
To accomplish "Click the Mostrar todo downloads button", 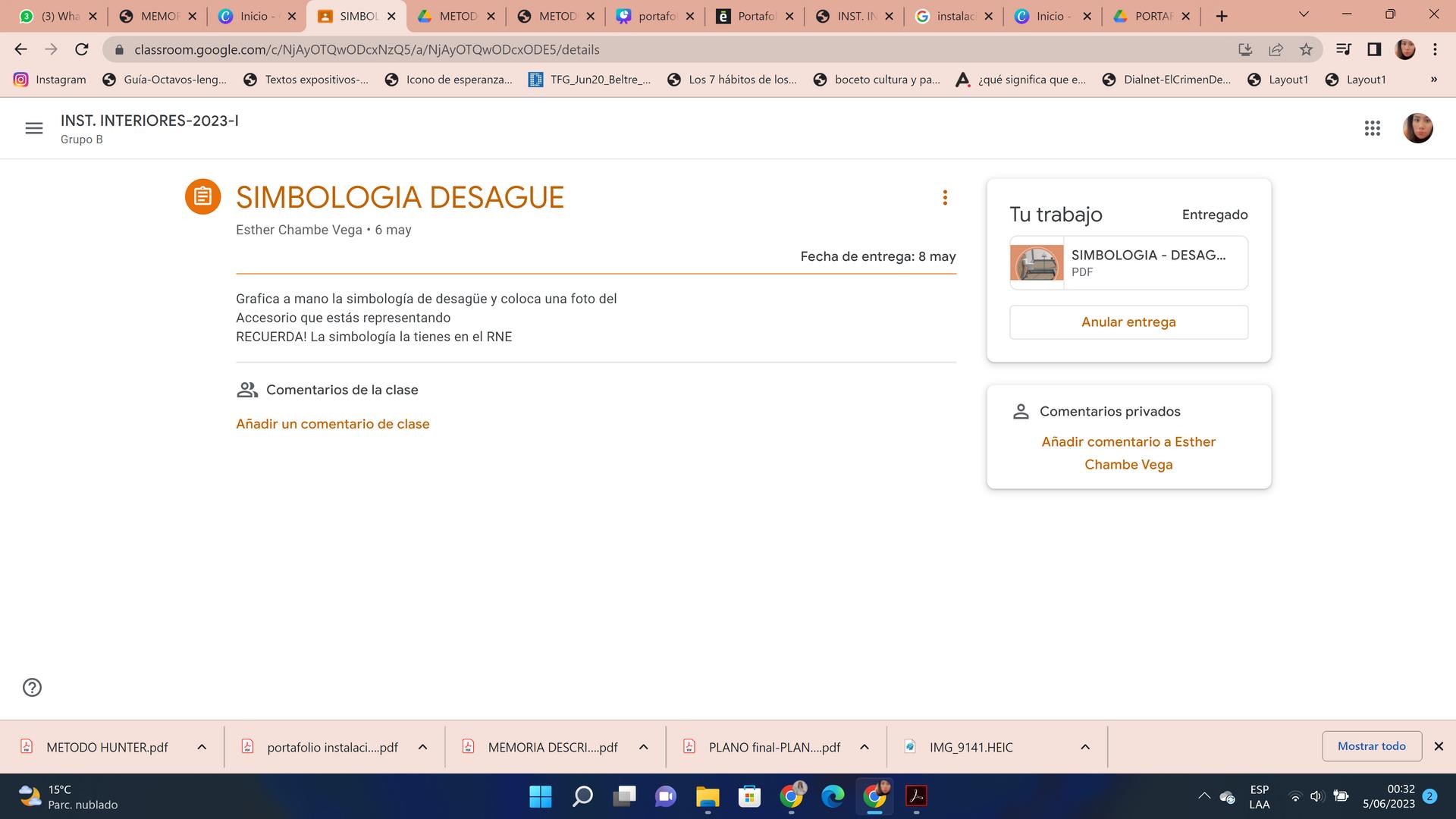I will 1371,746.
